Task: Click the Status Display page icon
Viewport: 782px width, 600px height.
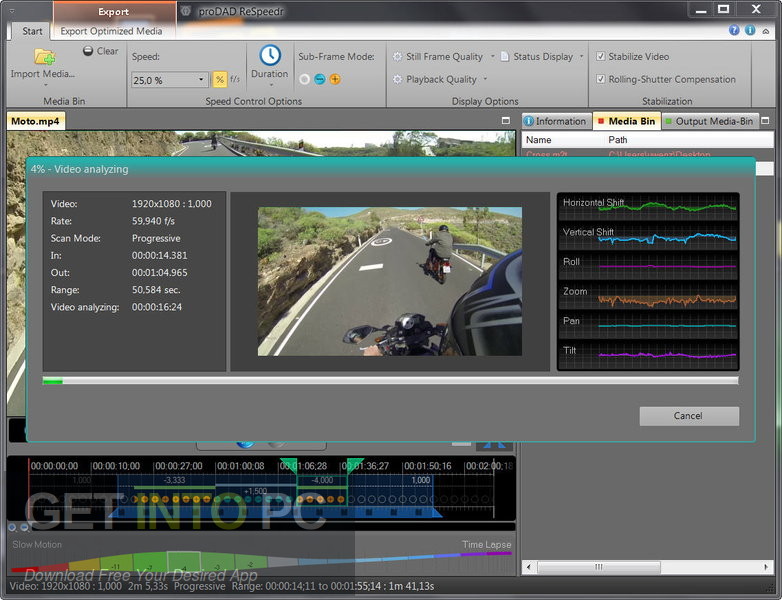Action: click(x=505, y=56)
